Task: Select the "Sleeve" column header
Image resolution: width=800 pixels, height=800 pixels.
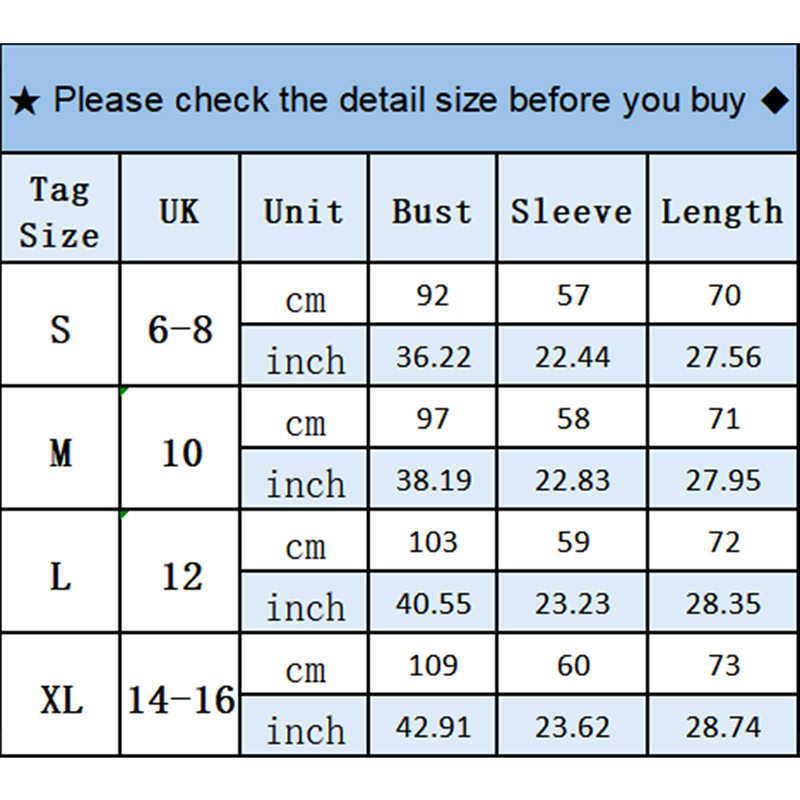Action: (x=571, y=211)
